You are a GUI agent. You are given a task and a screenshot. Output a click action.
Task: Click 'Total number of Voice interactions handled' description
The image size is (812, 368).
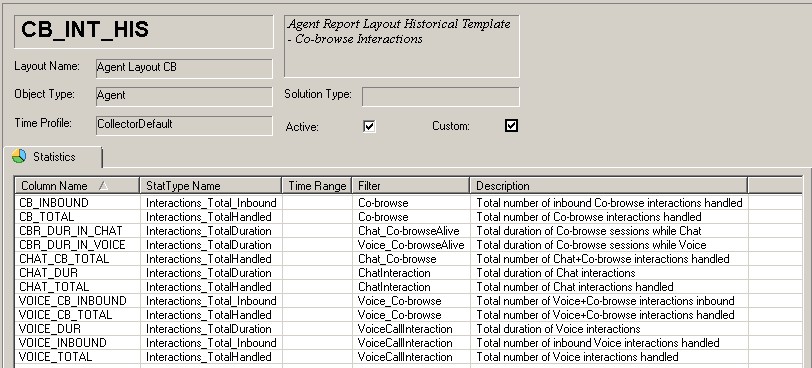(577, 357)
